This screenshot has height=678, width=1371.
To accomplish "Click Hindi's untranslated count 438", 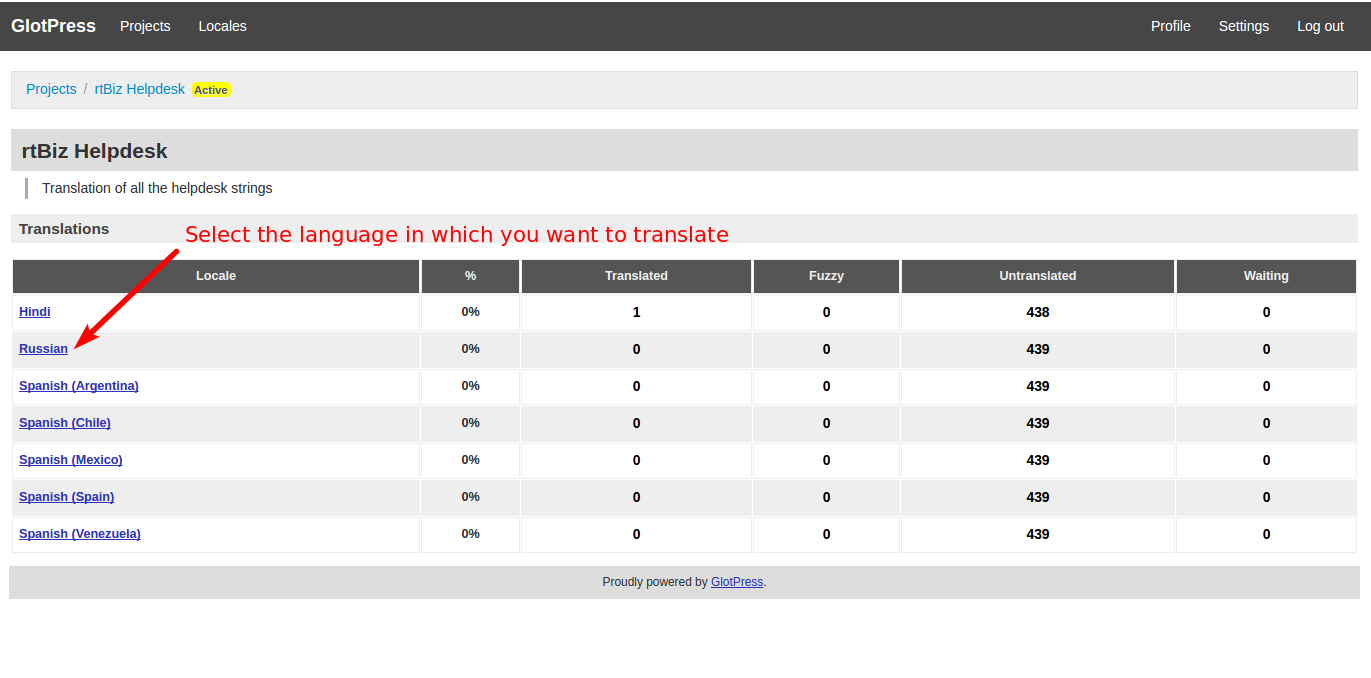I will [1038, 312].
